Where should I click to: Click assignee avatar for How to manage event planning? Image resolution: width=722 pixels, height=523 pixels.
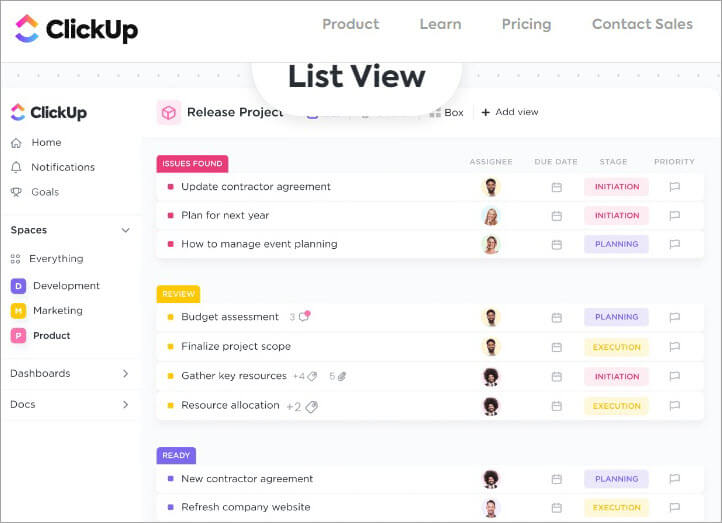(491, 244)
